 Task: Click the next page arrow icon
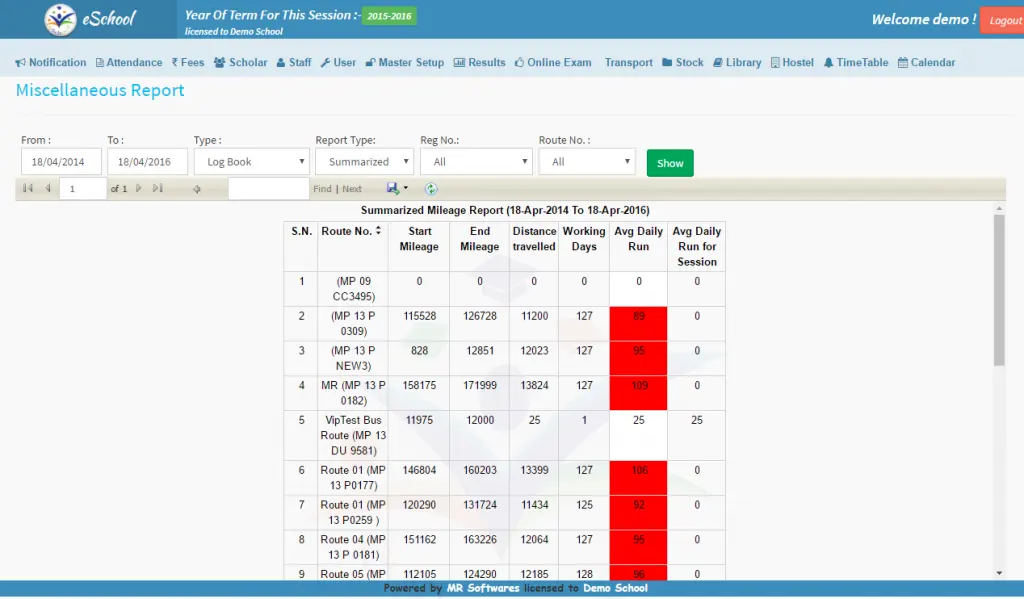click(139, 188)
